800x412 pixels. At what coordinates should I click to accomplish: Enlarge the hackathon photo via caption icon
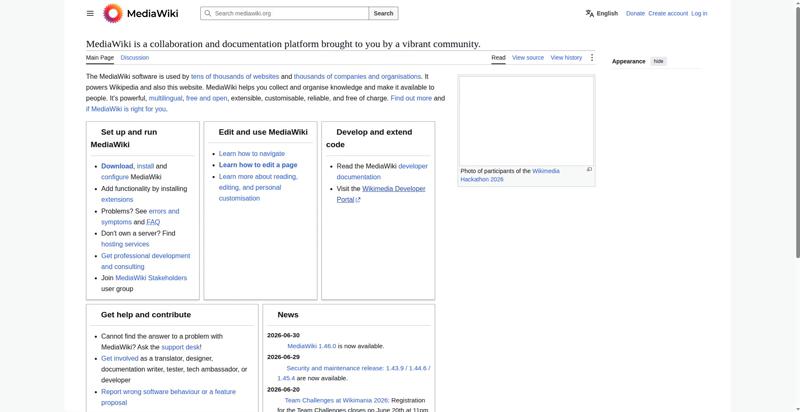(x=589, y=169)
